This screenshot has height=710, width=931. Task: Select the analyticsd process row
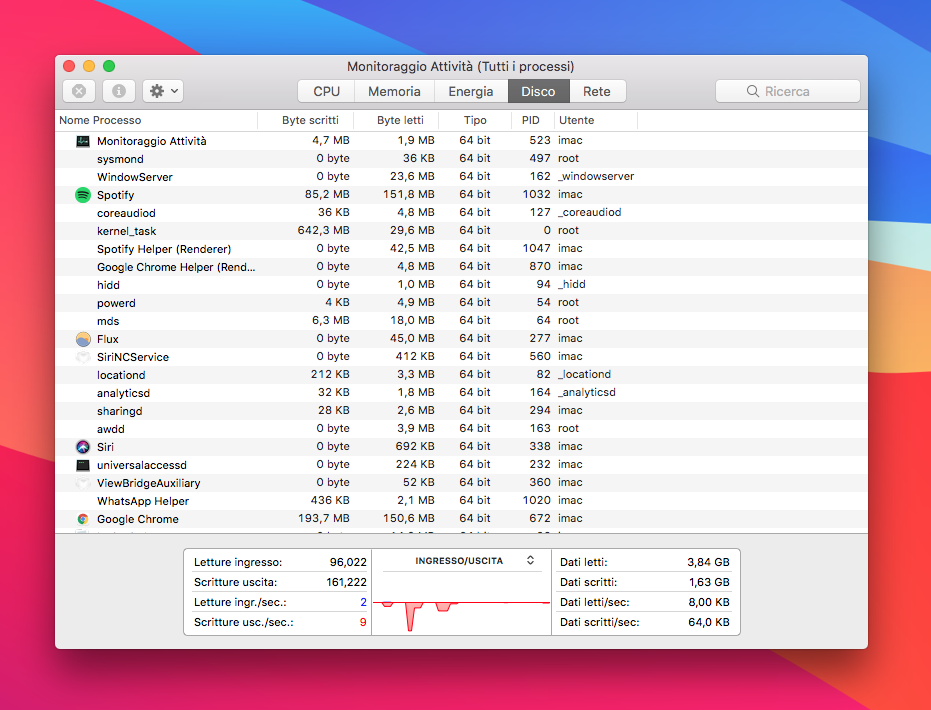tap(461, 393)
